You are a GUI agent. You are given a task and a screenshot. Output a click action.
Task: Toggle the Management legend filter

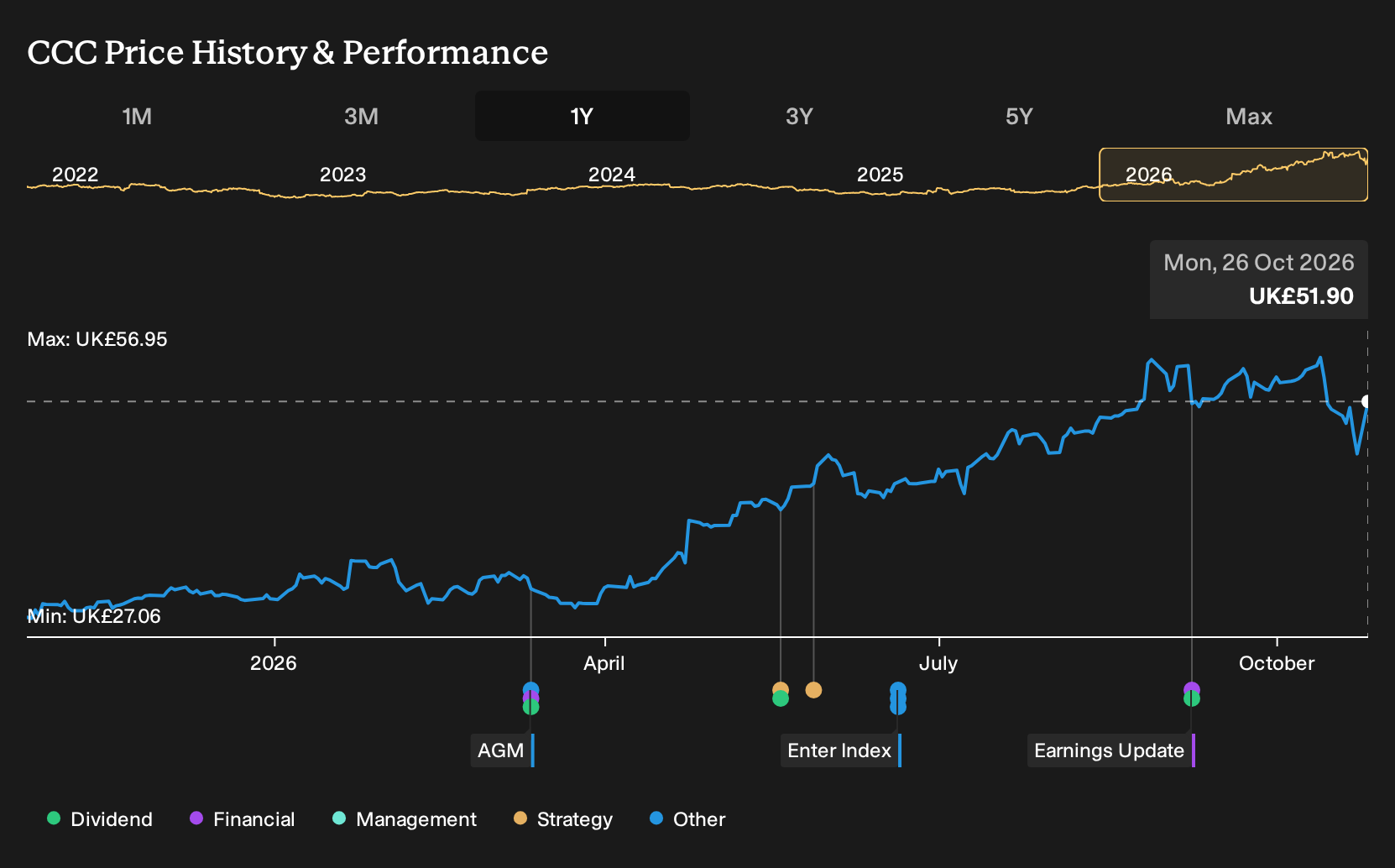click(x=405, y=819)
